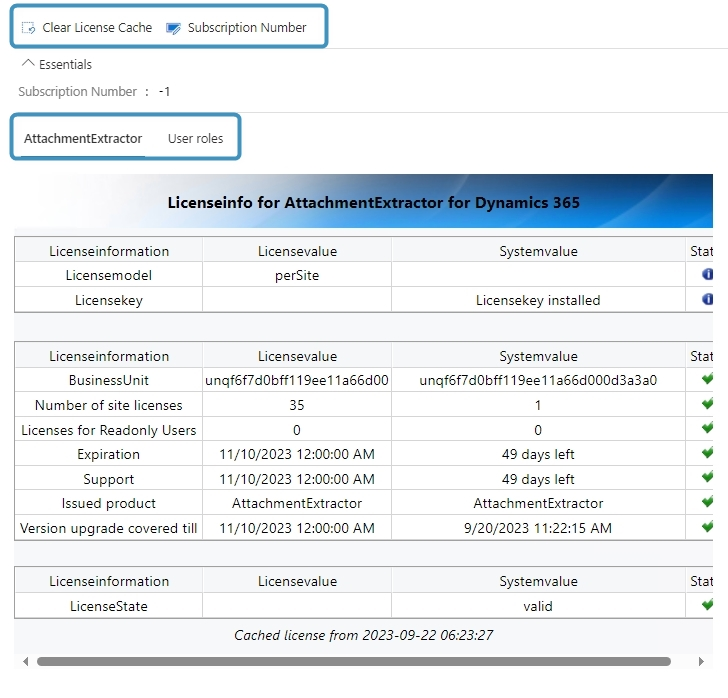This screenshot has width=728, height=698.
Task: Click the Clear License Cache button label
Action: tap(97, 28)
